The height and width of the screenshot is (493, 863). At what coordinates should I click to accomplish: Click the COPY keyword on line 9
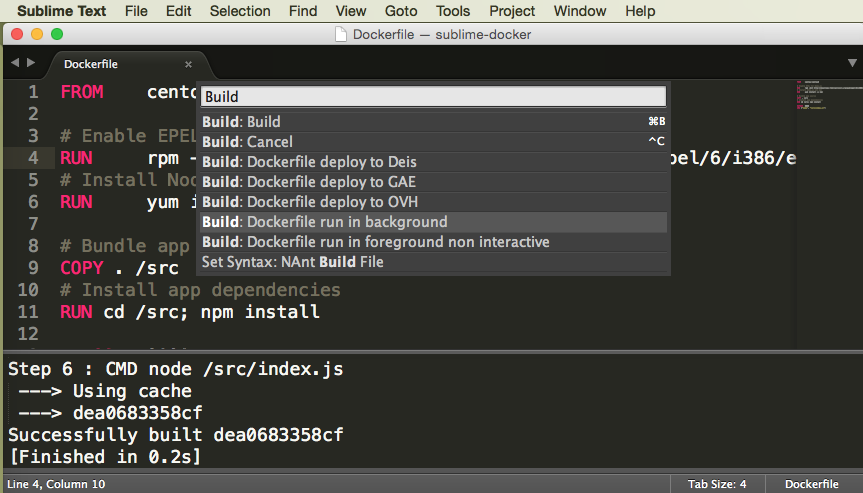pyautogui.click(x=81, y=268)
